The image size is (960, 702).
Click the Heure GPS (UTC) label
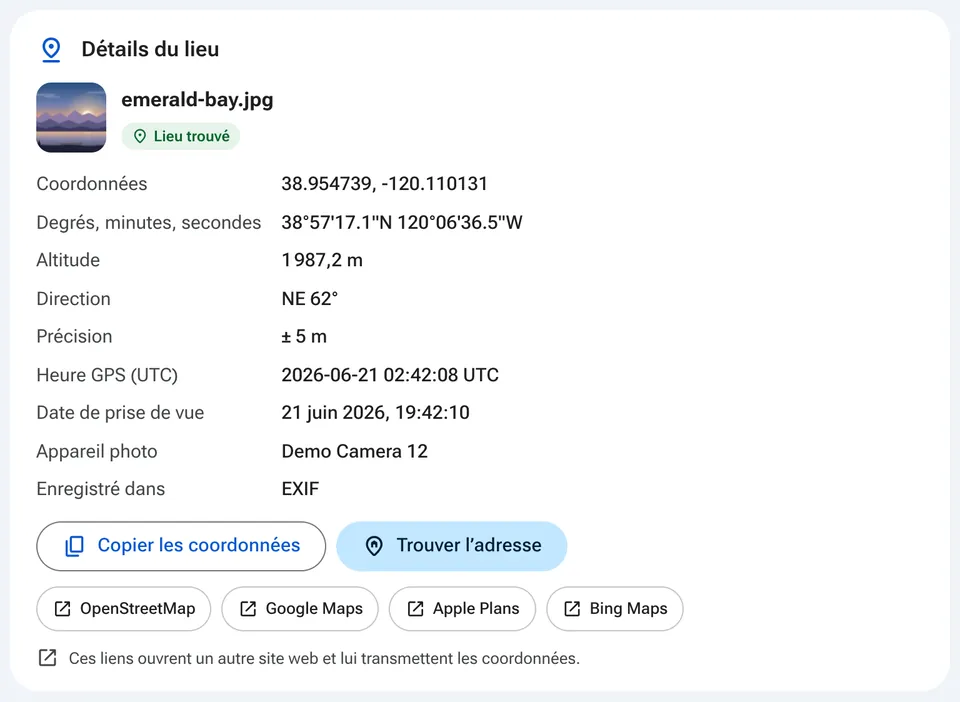(x=107, y=375)
